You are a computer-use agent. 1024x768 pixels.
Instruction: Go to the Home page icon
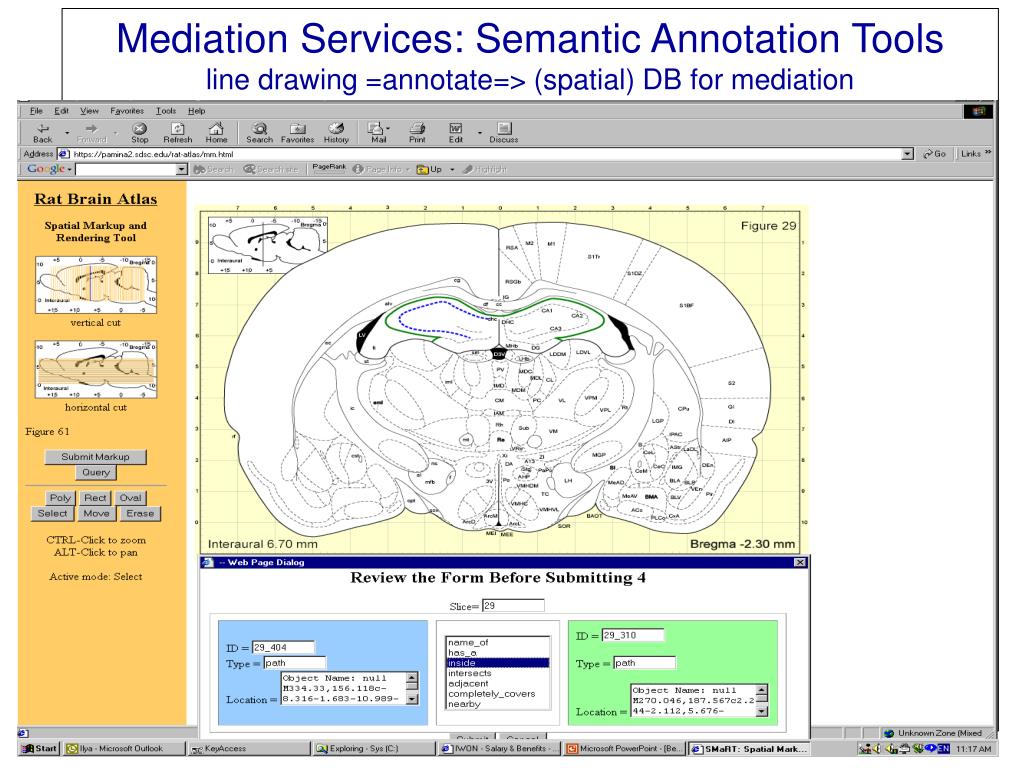pyautogui.click(x=216, y=129)
